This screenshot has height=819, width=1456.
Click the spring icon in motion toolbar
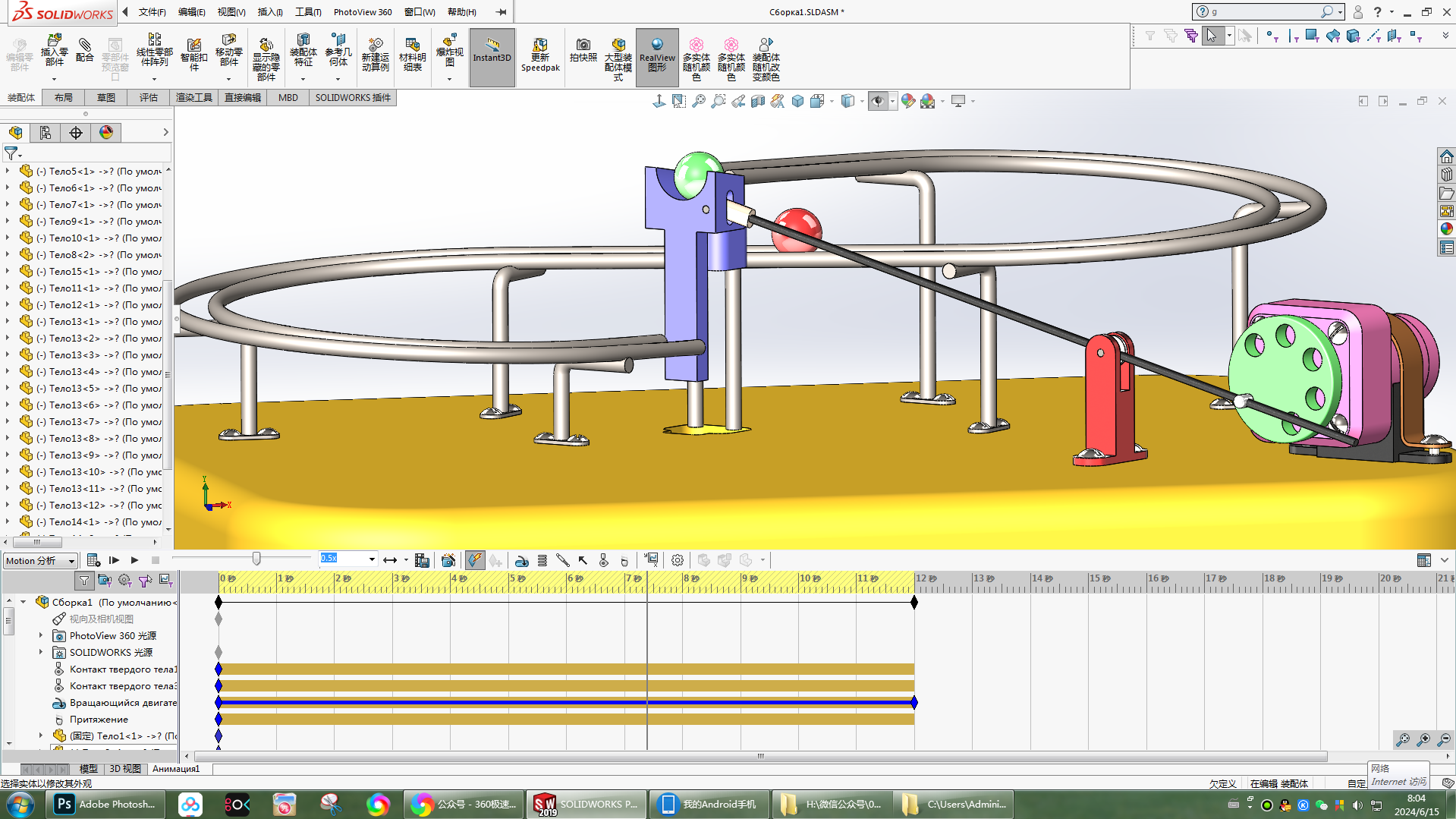542,560
